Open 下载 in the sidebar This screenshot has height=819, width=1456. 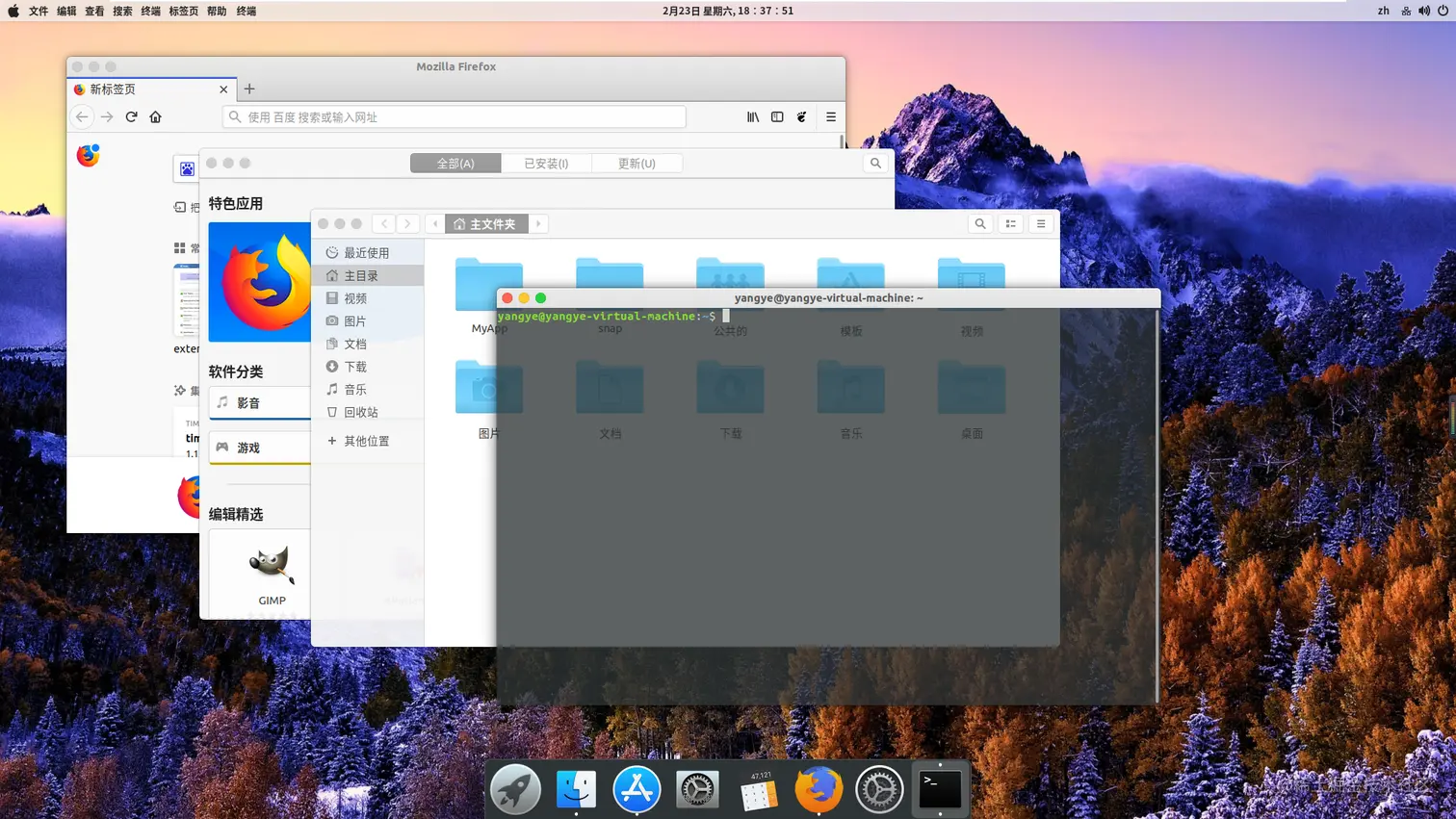pos(368,367)
